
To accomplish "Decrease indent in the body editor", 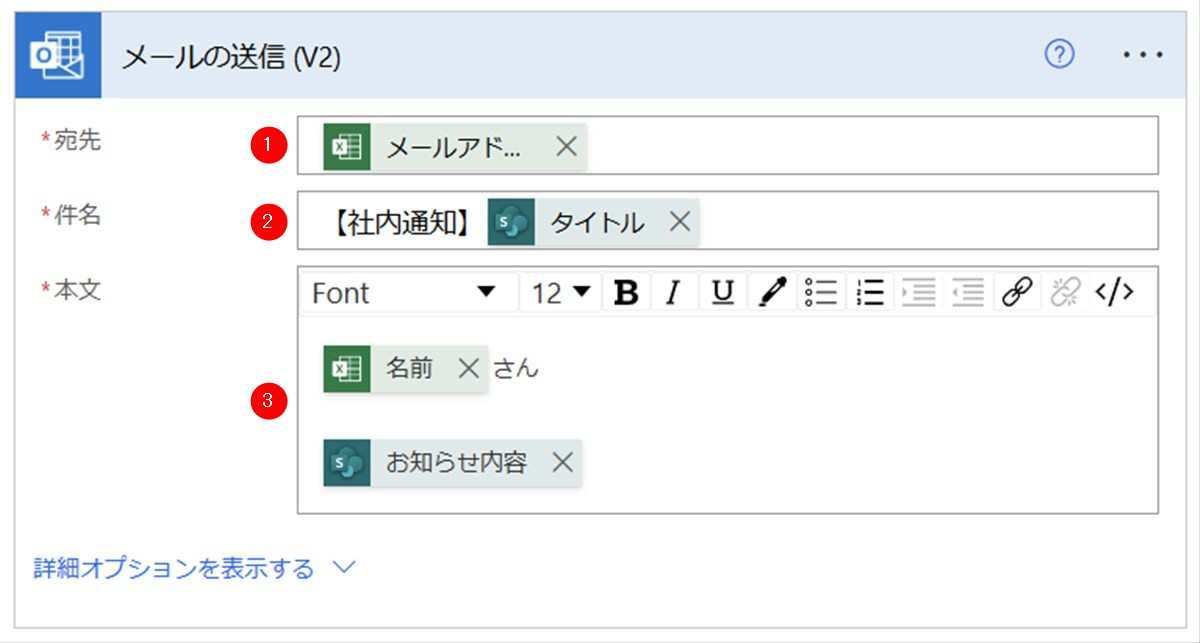I will tap(967, 293).
